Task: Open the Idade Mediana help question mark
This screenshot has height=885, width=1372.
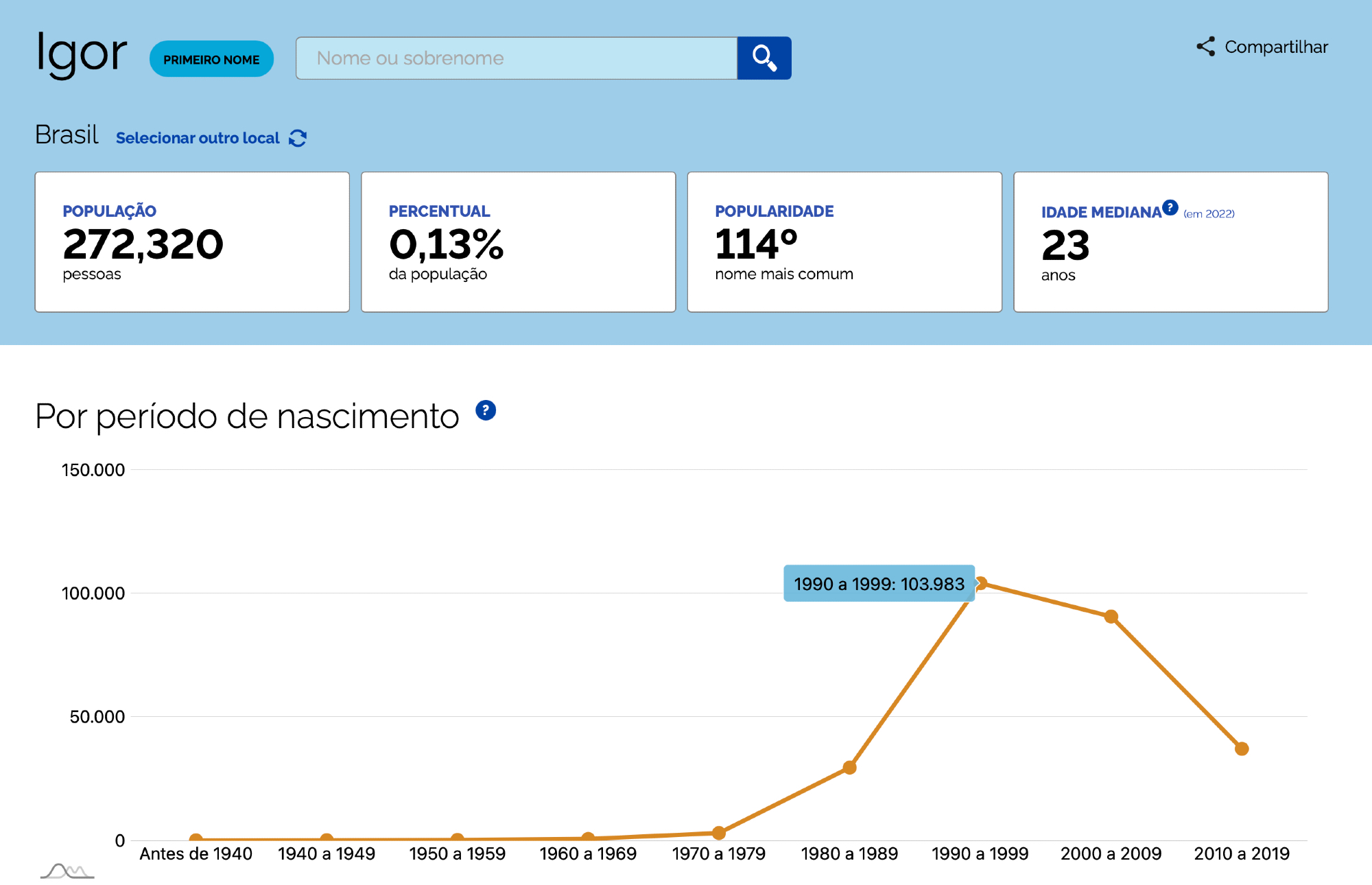Action: 1170,207
